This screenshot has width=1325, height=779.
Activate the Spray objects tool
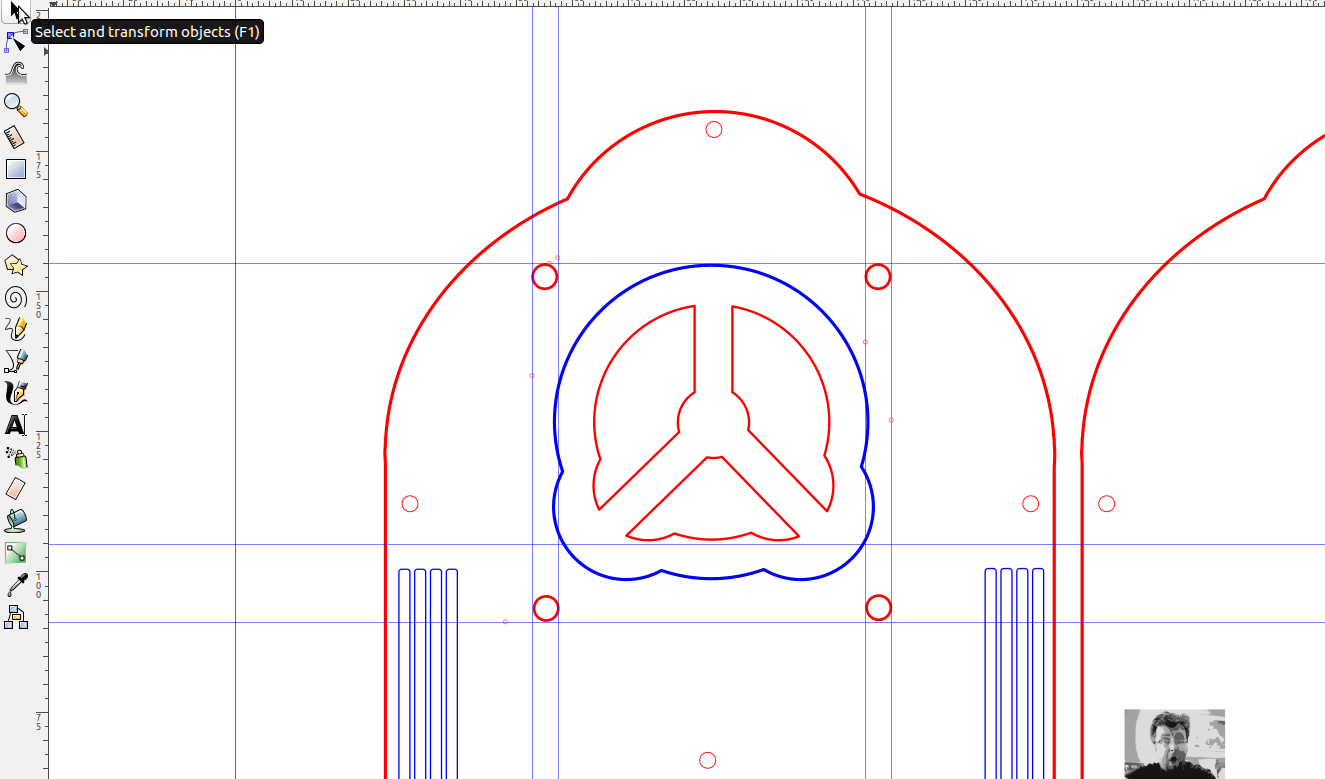[x=16, y=457]
